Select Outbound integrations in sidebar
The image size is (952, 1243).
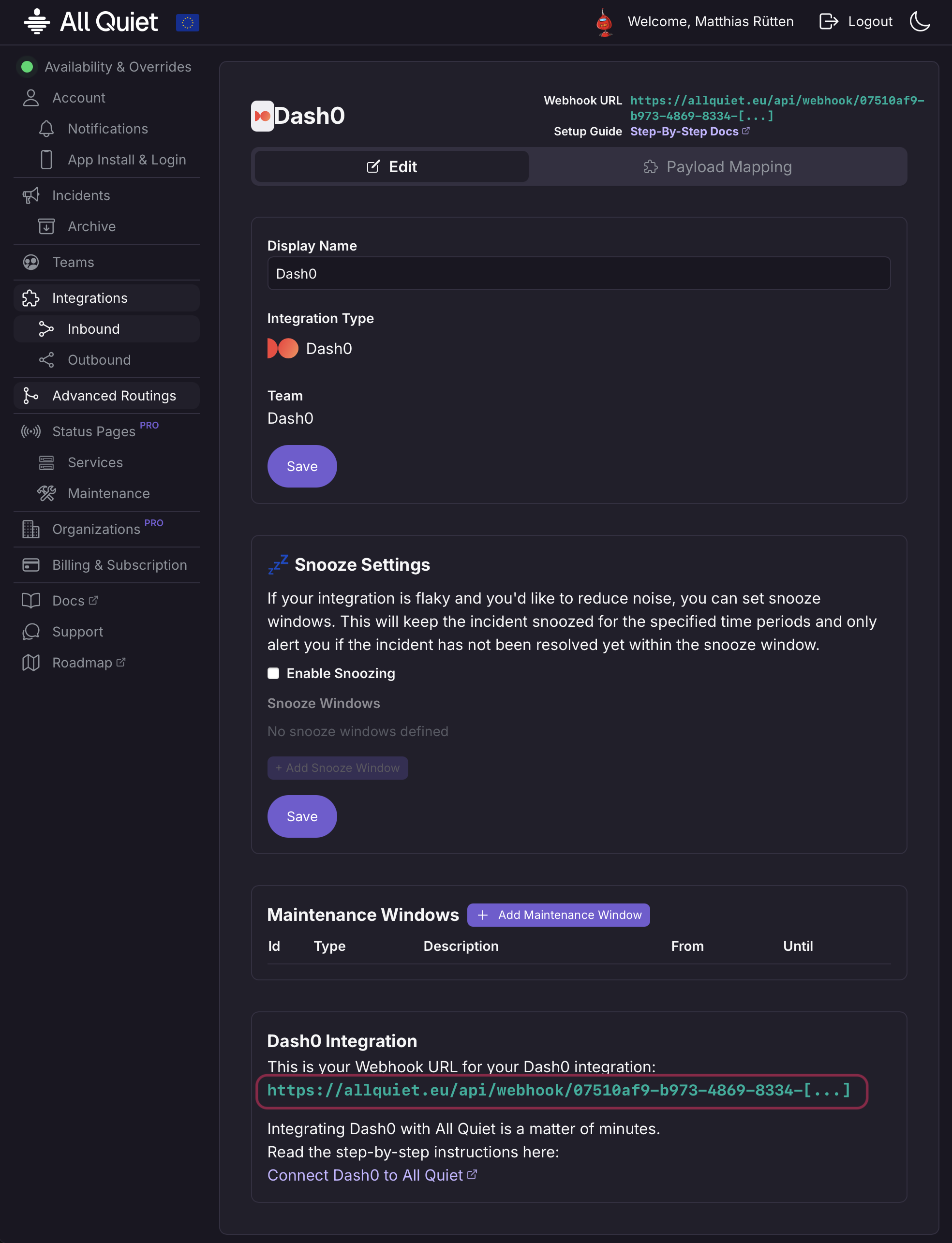coord(99,360)
